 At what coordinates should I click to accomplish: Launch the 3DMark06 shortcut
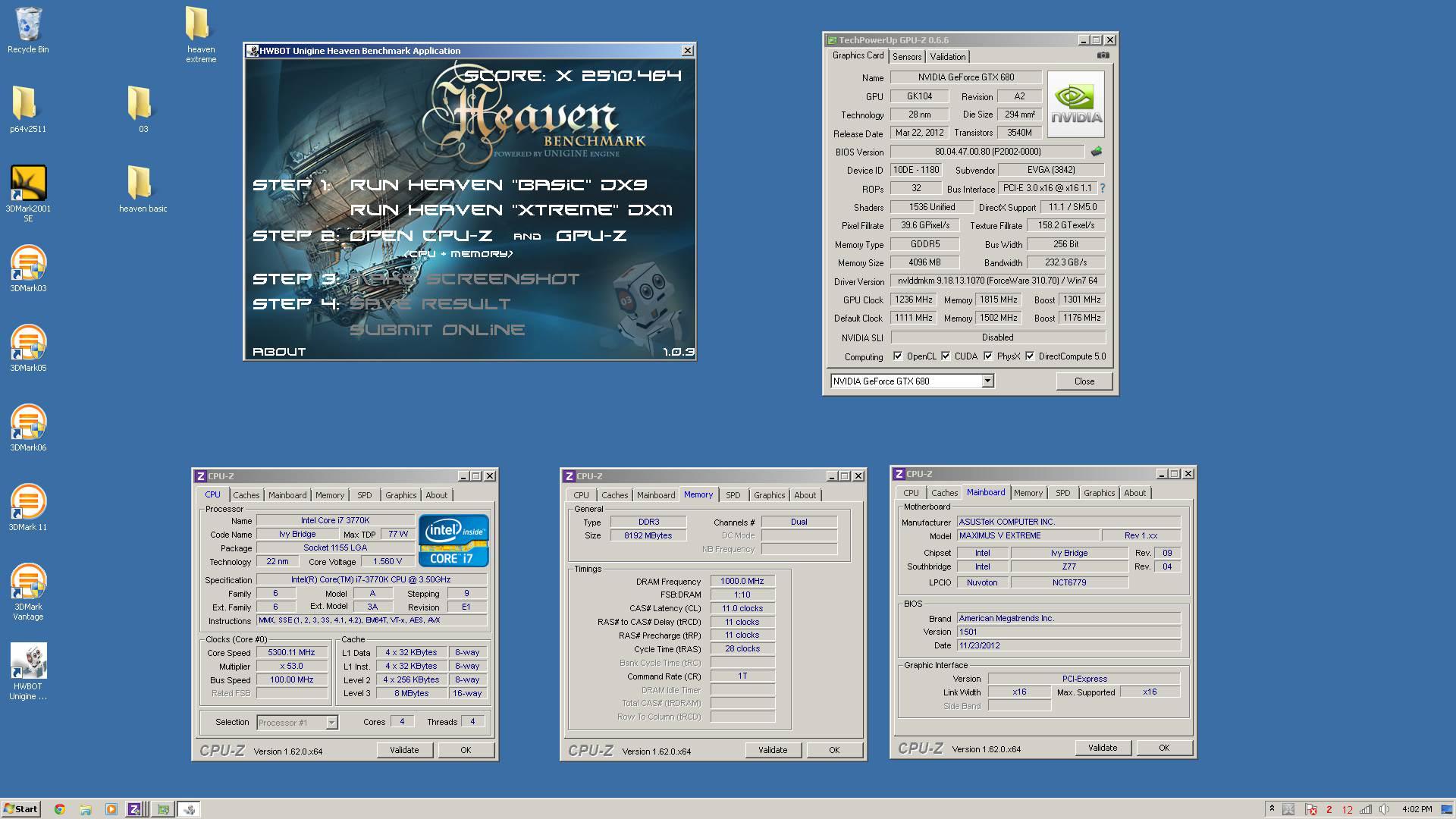pos(28,428)
